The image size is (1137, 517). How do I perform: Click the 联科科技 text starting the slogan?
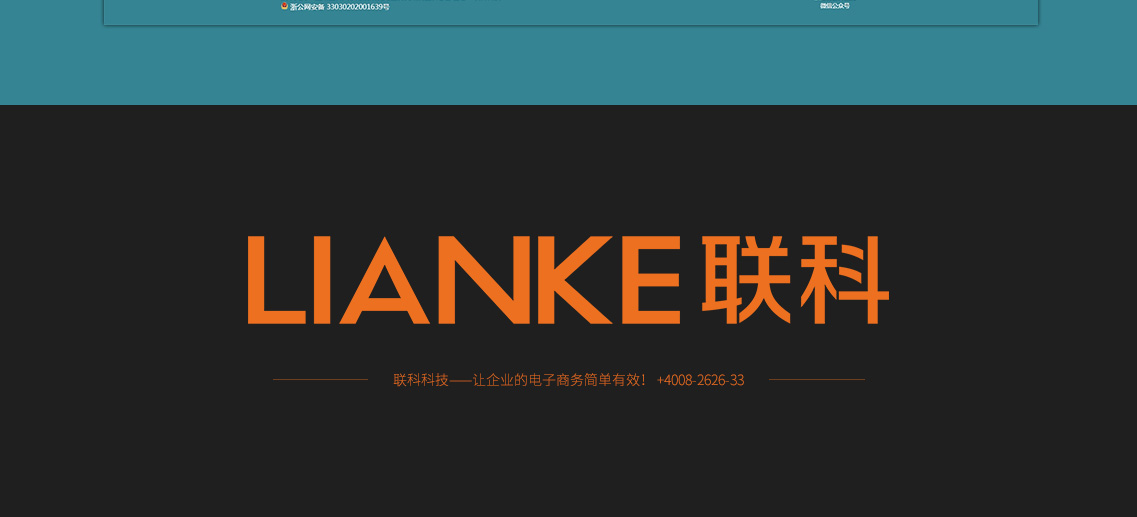[421, 380]
